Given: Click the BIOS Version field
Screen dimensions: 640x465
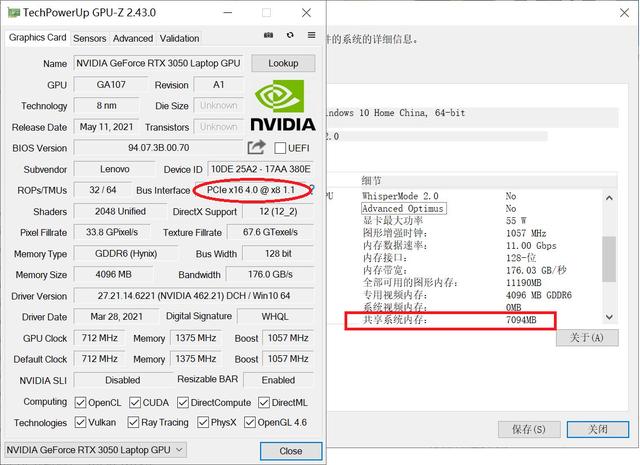Looking at the screenshot, I should (x=158, y=148).
